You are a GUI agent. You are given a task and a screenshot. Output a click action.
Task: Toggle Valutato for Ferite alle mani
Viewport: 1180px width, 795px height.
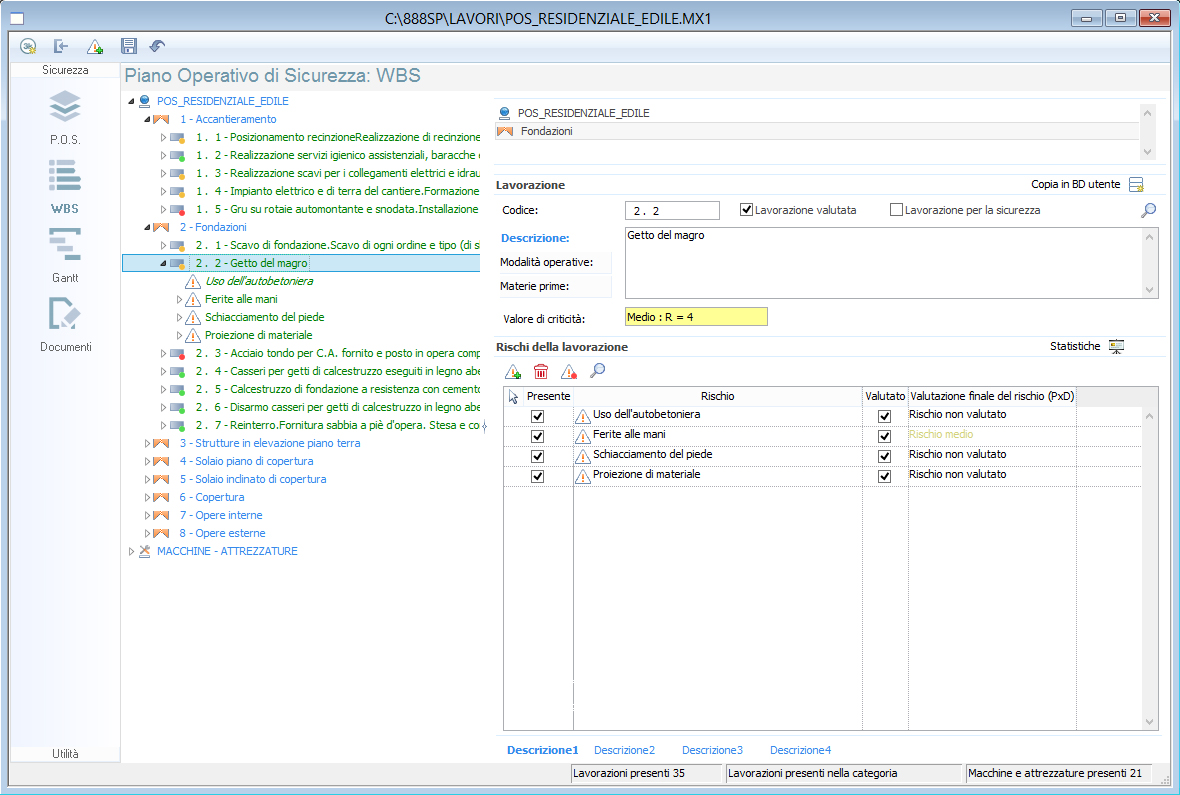coord(884,436)
